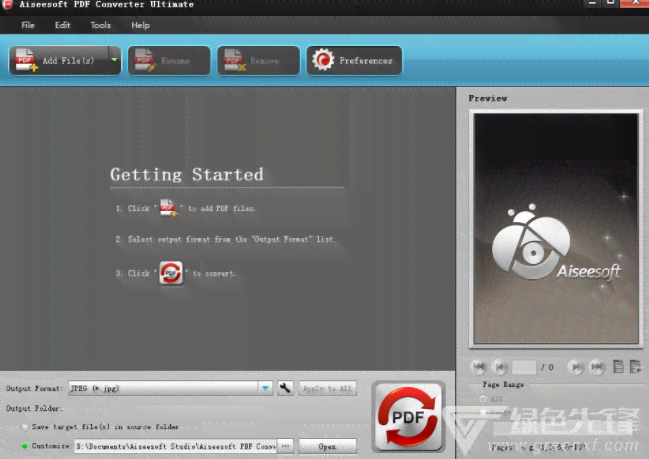Open the Tools menu

101,25
